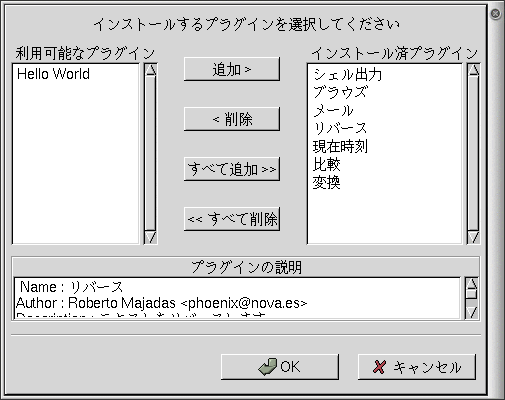505x400 pixels.
Task: Click the scroll-down arrow of installed plugins list
Action: click(473, 237)
